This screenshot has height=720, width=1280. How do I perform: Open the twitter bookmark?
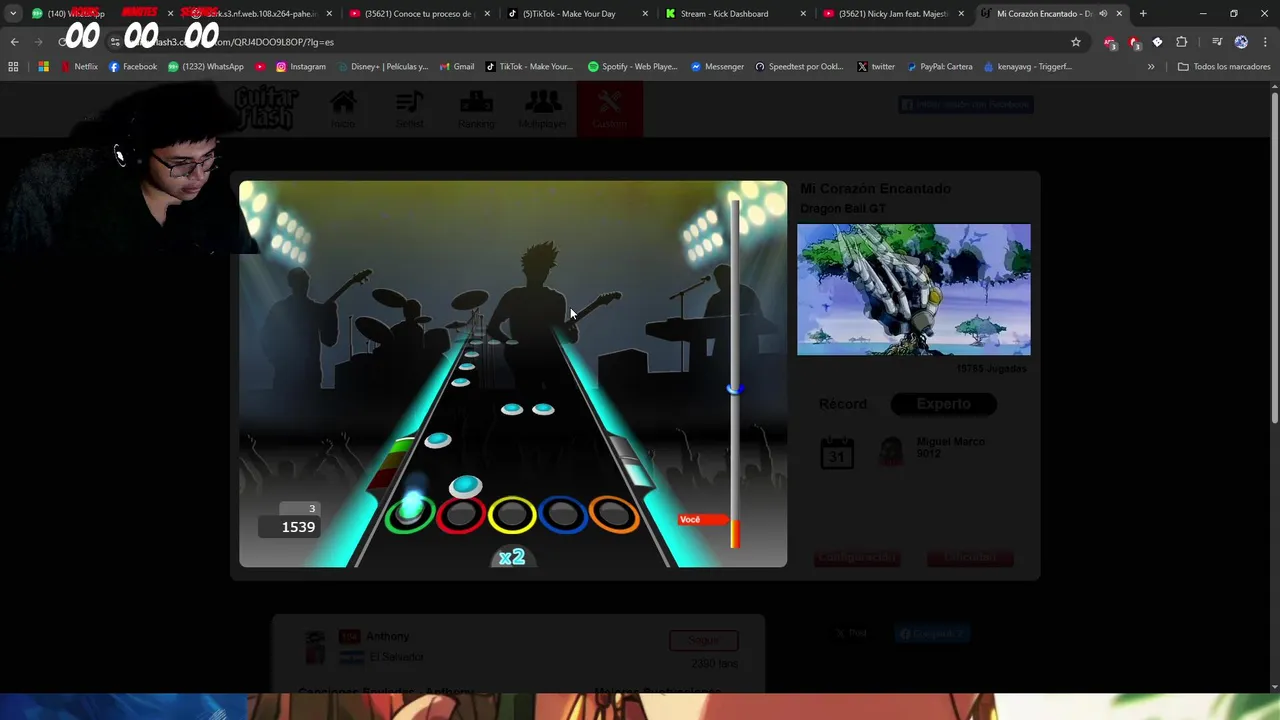876,67
